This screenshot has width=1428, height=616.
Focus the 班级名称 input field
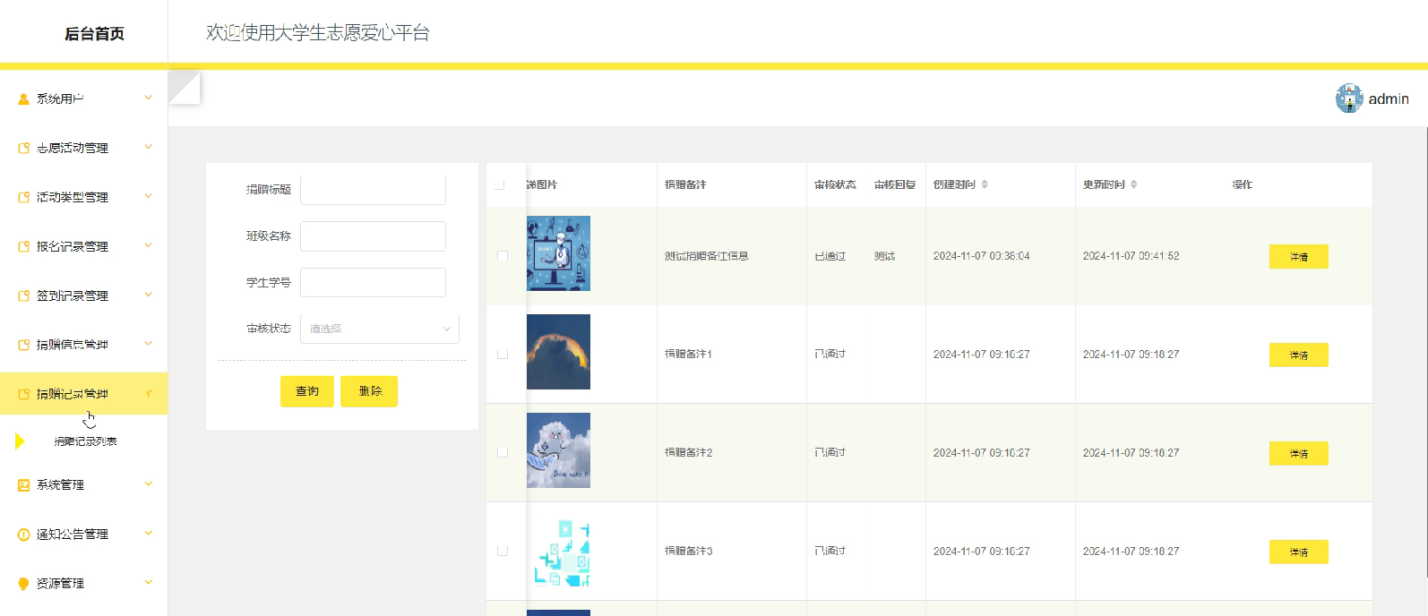click(x=373, y=236)
